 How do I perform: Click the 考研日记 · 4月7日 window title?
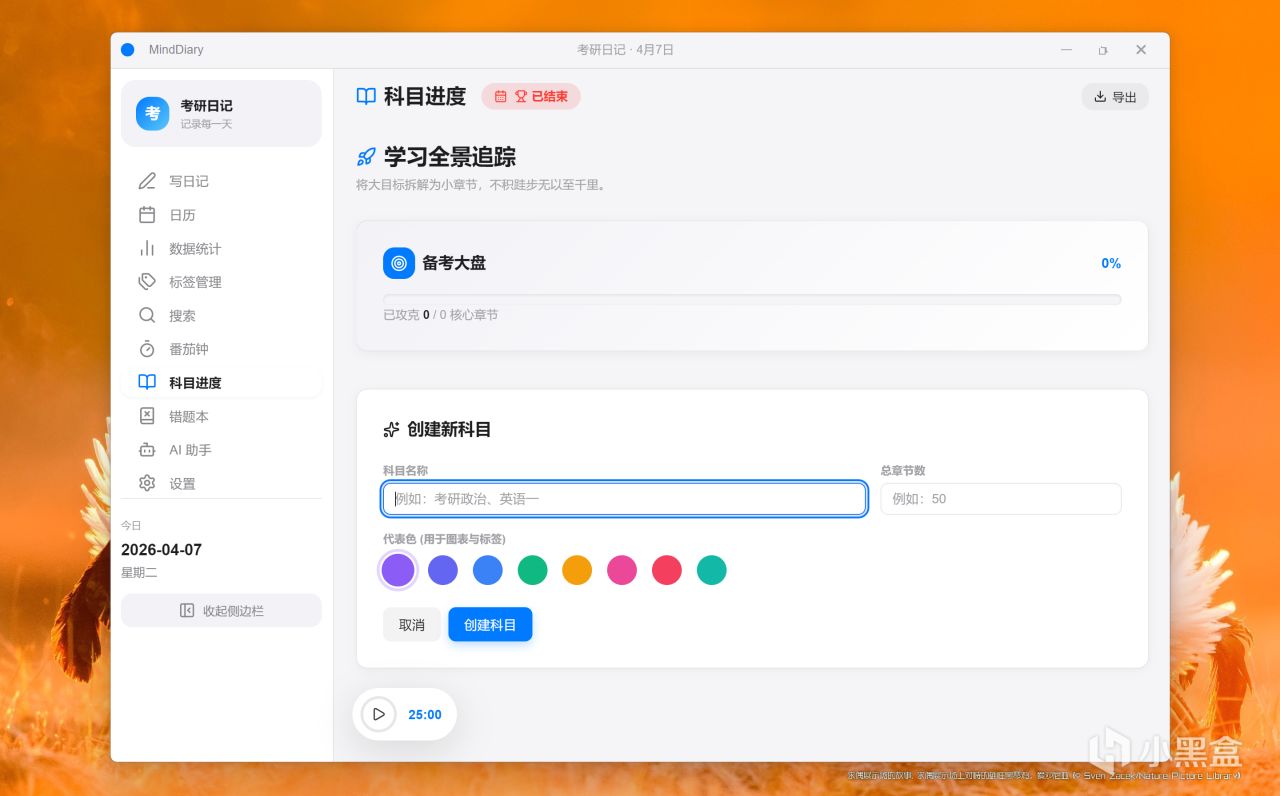[625, 50]
